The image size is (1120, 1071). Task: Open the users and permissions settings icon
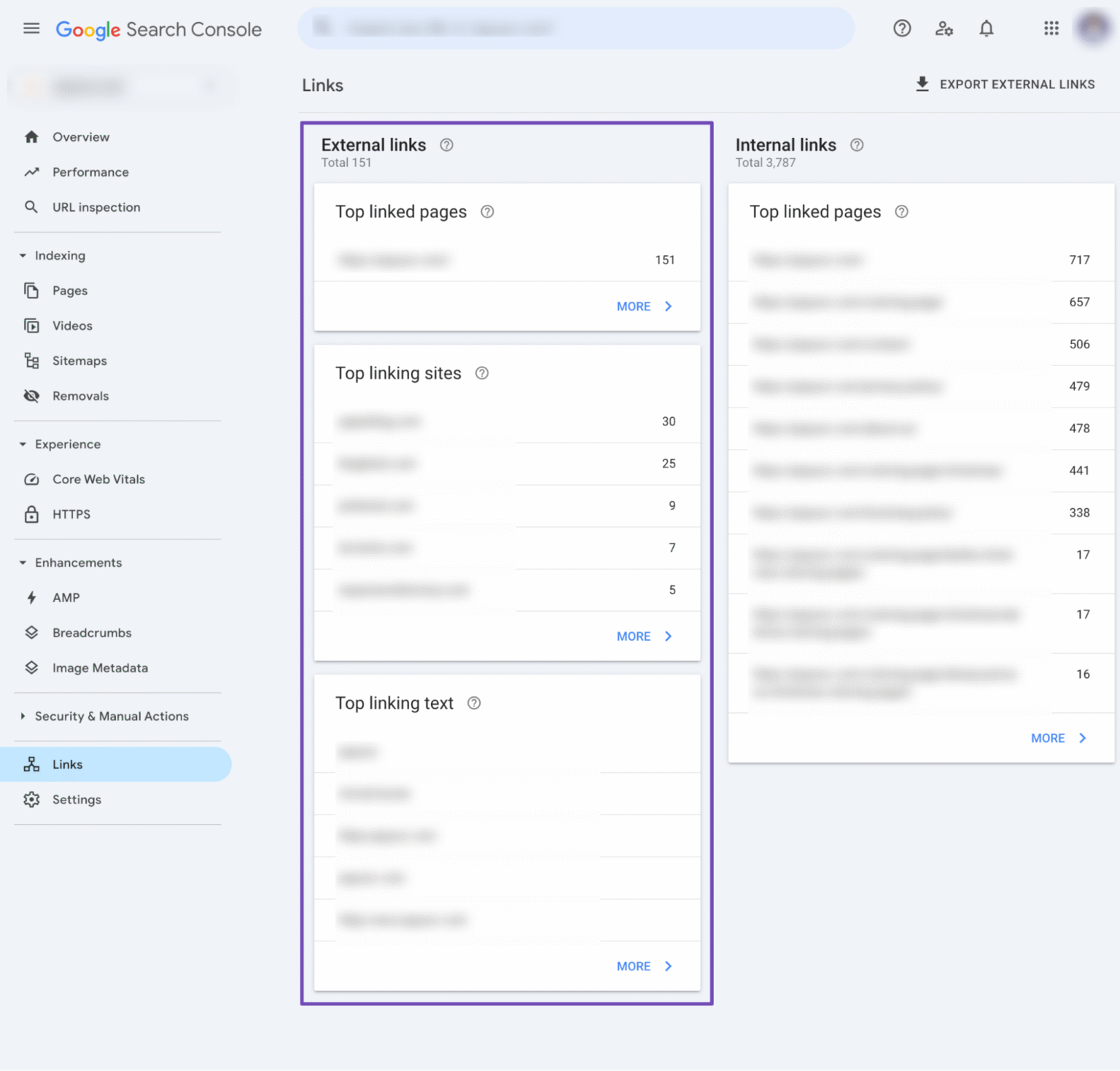pos(944,28)
